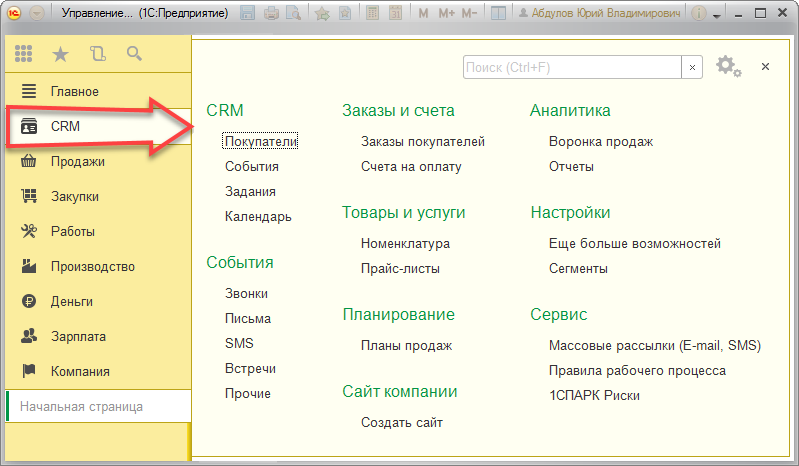Screen dimensions: 799x466
Task: Click the Поиск (Ctrl+F) search field
Action: click(572, 67)
